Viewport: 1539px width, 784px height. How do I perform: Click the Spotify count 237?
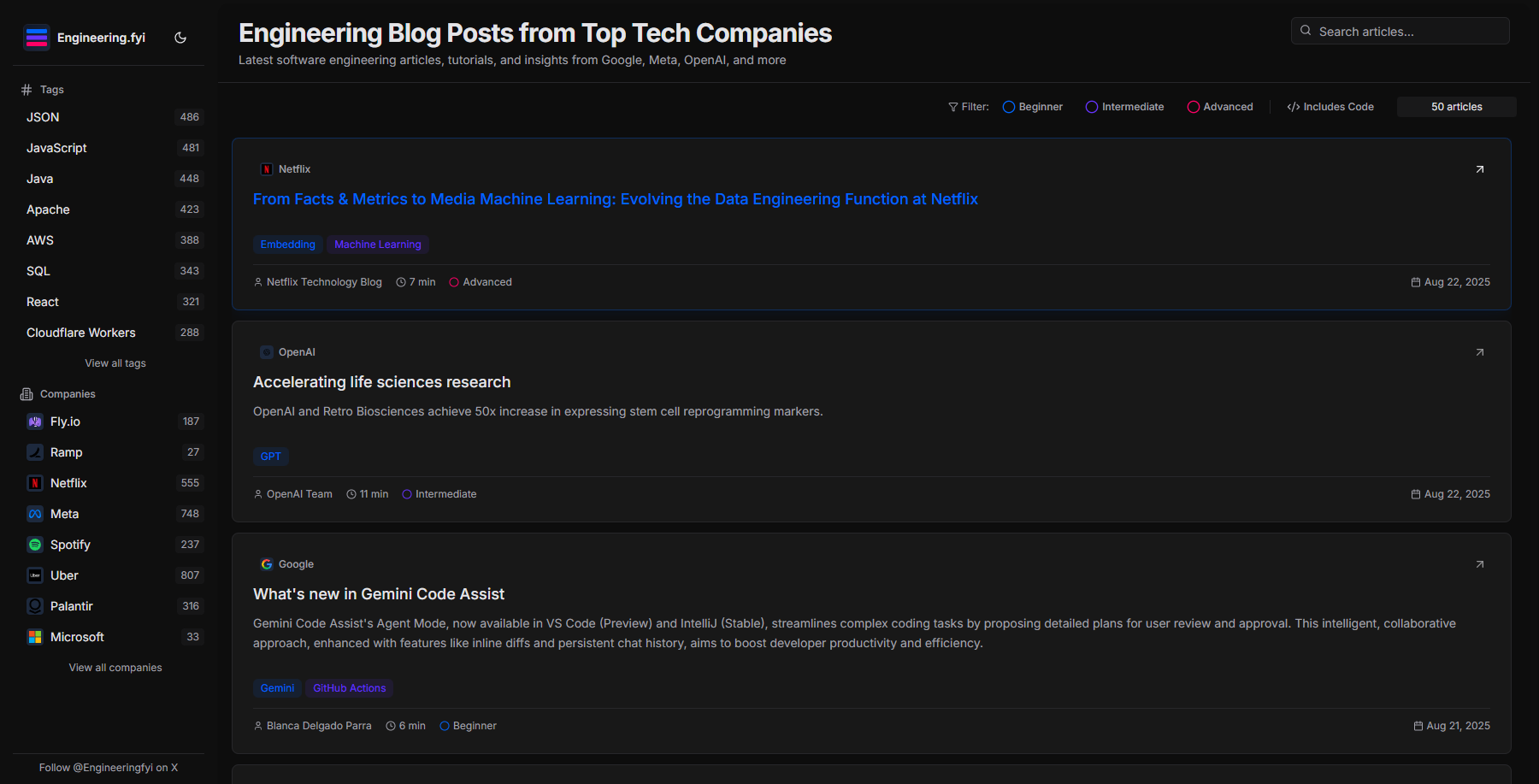pos(190,545)
